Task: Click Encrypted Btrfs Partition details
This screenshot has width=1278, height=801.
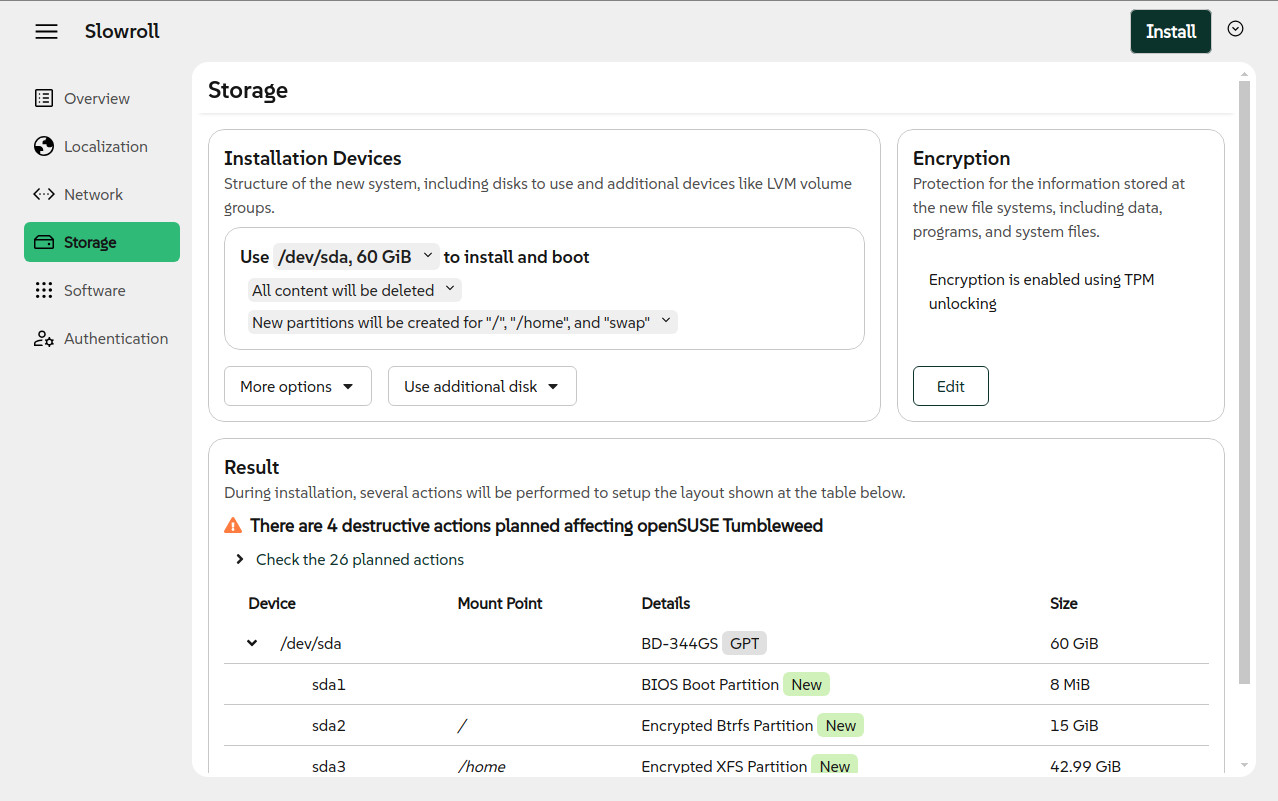Action: tap(727, 726)
